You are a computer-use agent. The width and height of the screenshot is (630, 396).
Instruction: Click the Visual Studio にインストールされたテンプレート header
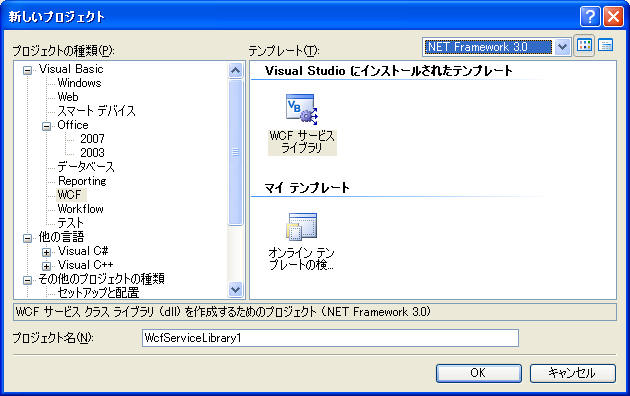point(389,71)
